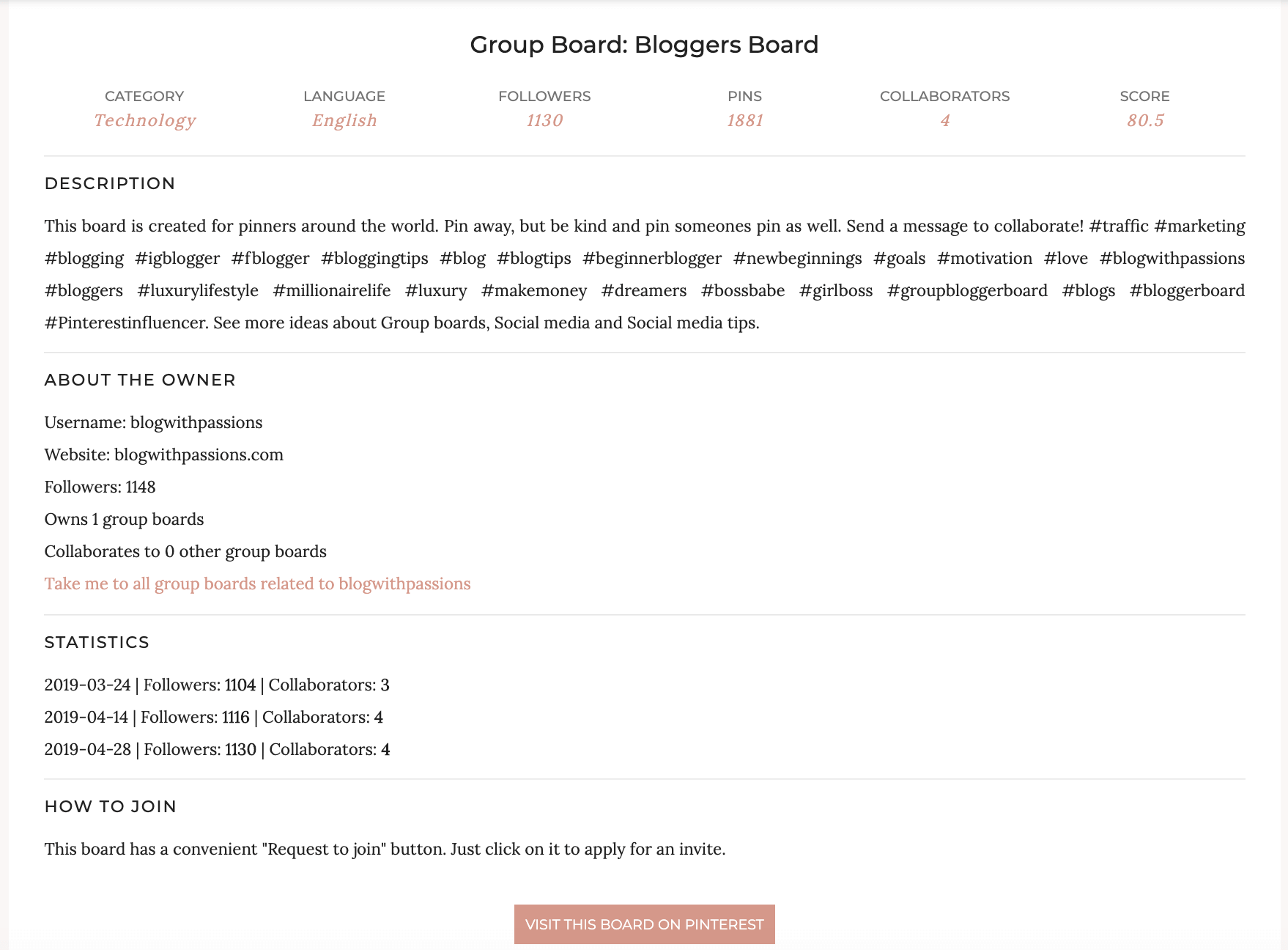Select the followers count 1130
The image size is (1288, 950).
click(x=544, y=119)
